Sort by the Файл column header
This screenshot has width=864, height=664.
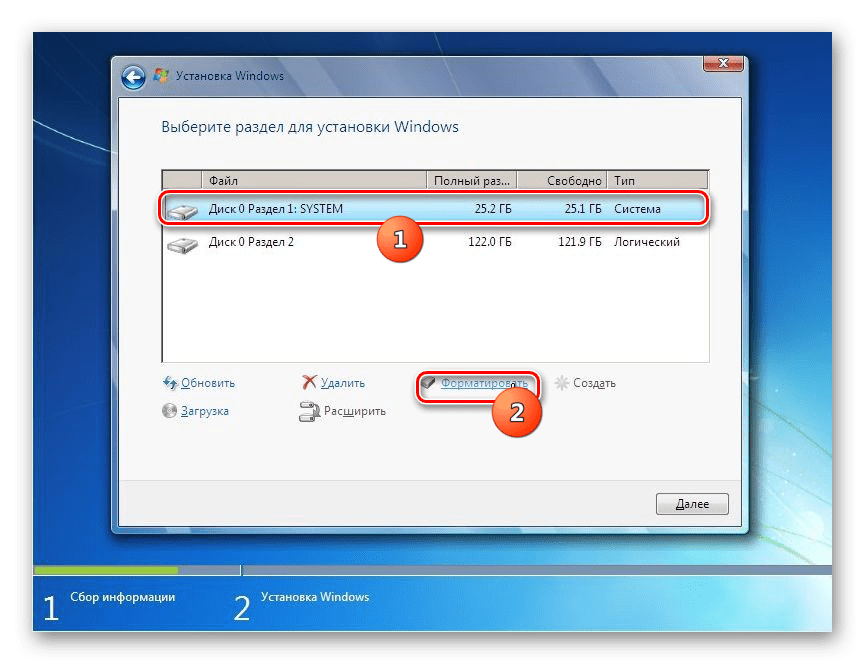[224, 181]
